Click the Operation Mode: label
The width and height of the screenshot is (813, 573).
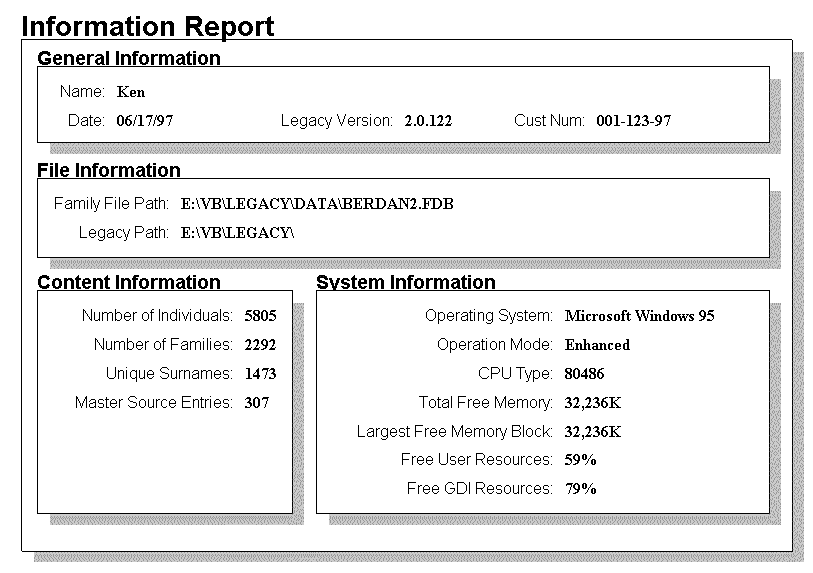(x=495, y=344)
